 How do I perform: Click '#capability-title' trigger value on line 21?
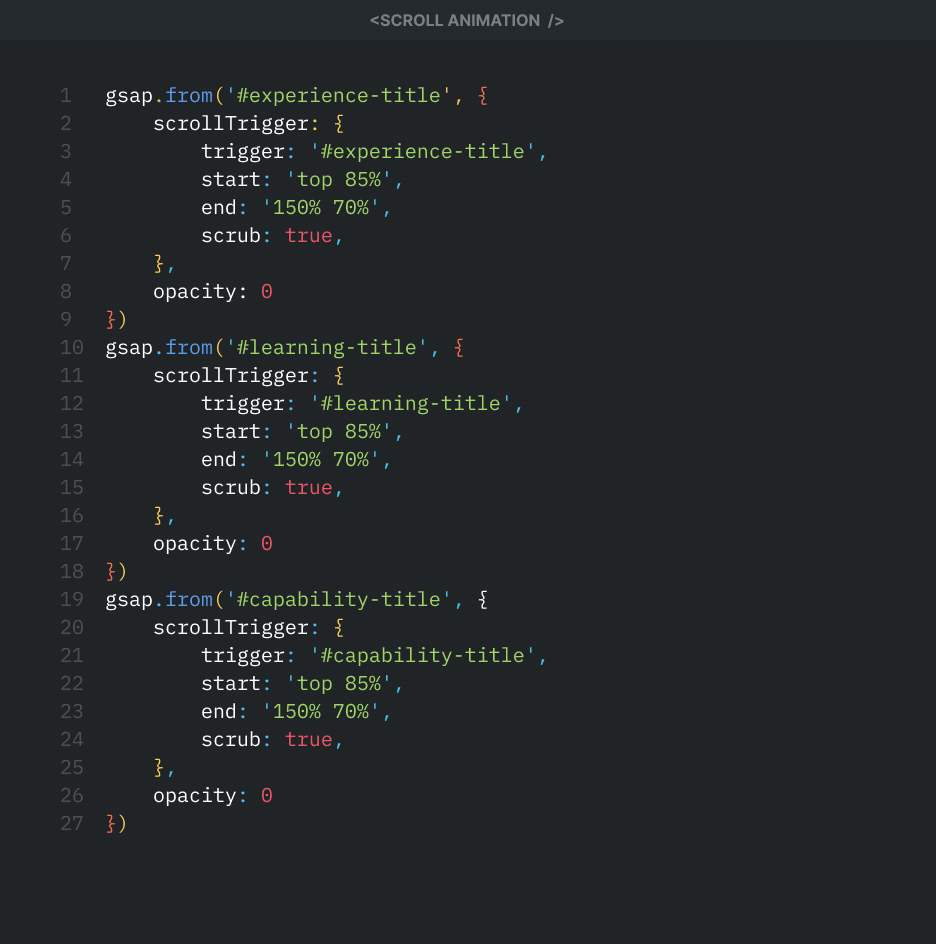point(423,656)
